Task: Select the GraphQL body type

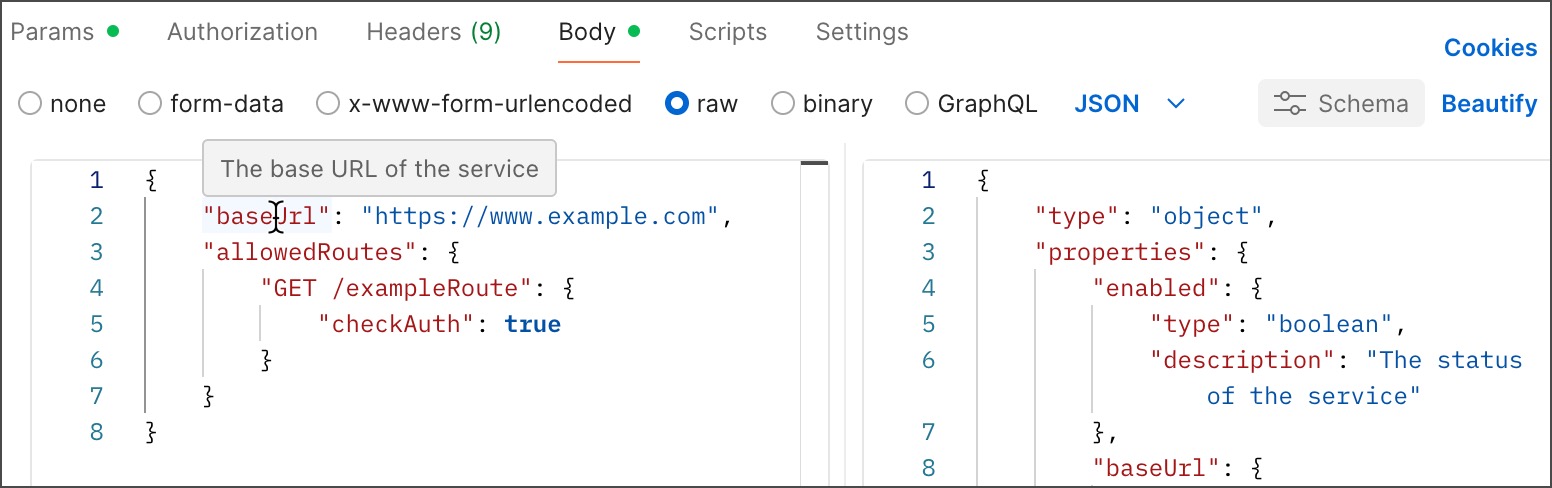Action: point(971,104)
